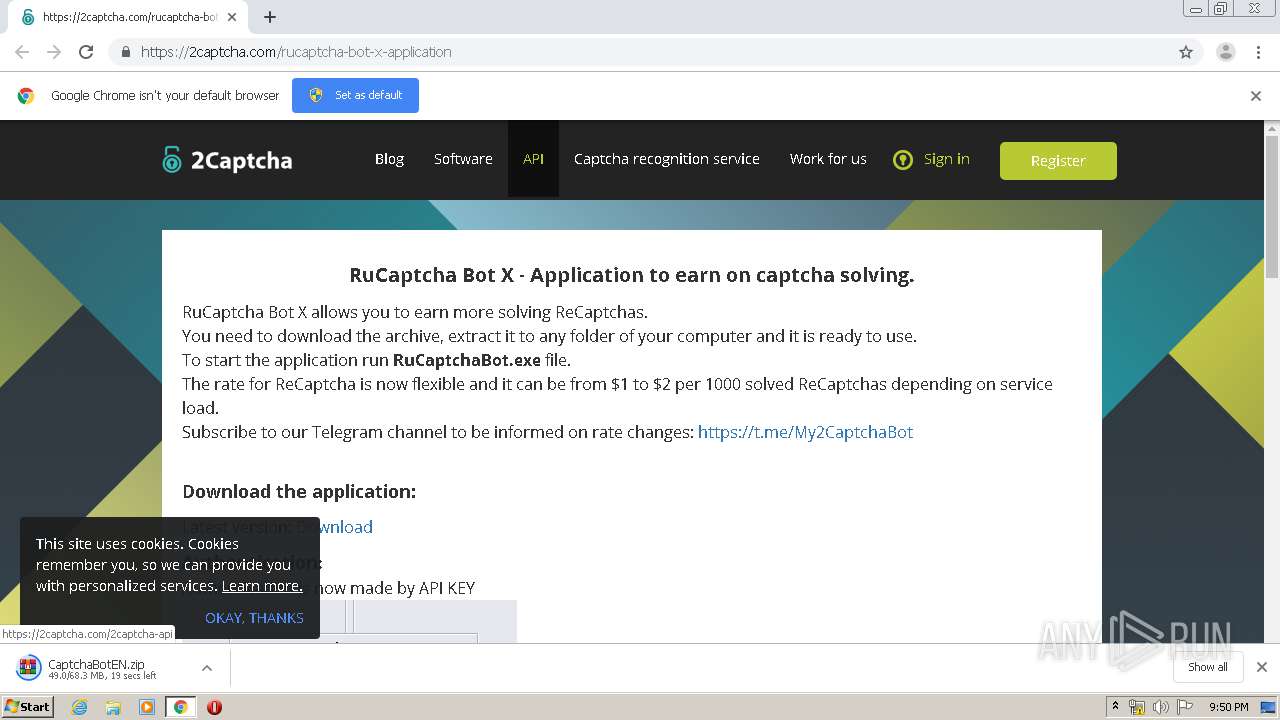Click the RuCaptchaBot.exe bold text
Image resolution: width=1280 pixels, height=720 pixels.
coord(467,360)
